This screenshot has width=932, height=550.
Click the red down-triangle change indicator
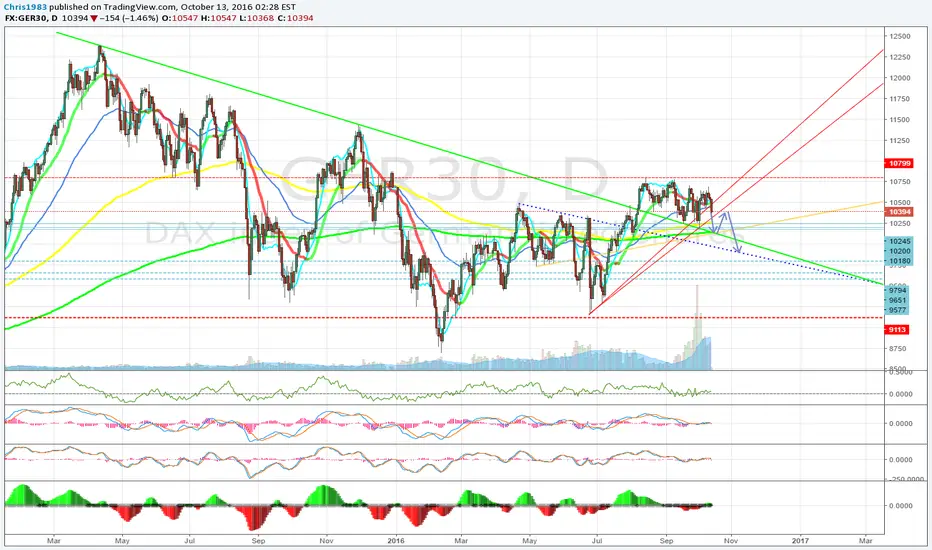[94, 18]
